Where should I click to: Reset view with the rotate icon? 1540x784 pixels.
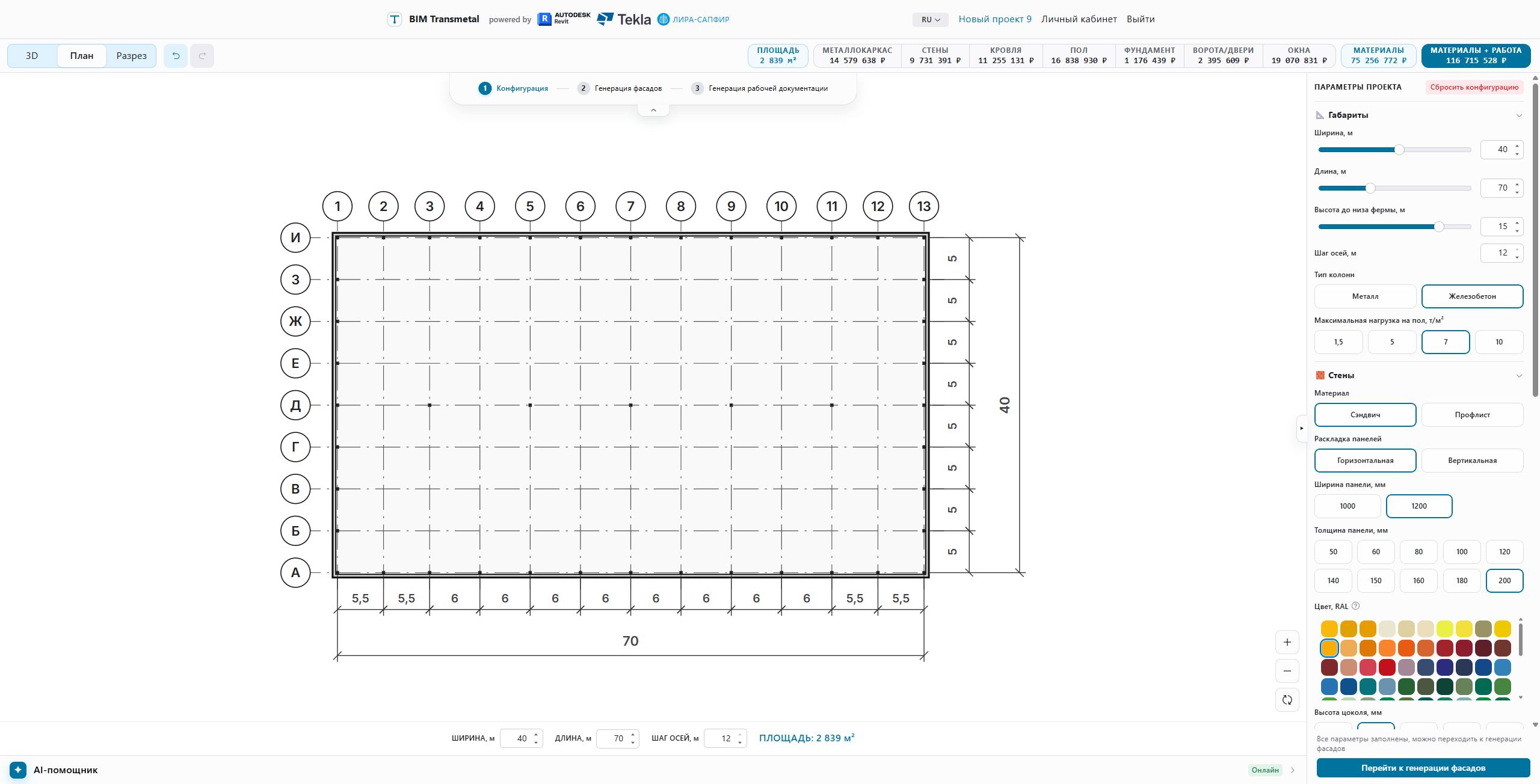coord(1287,700)
